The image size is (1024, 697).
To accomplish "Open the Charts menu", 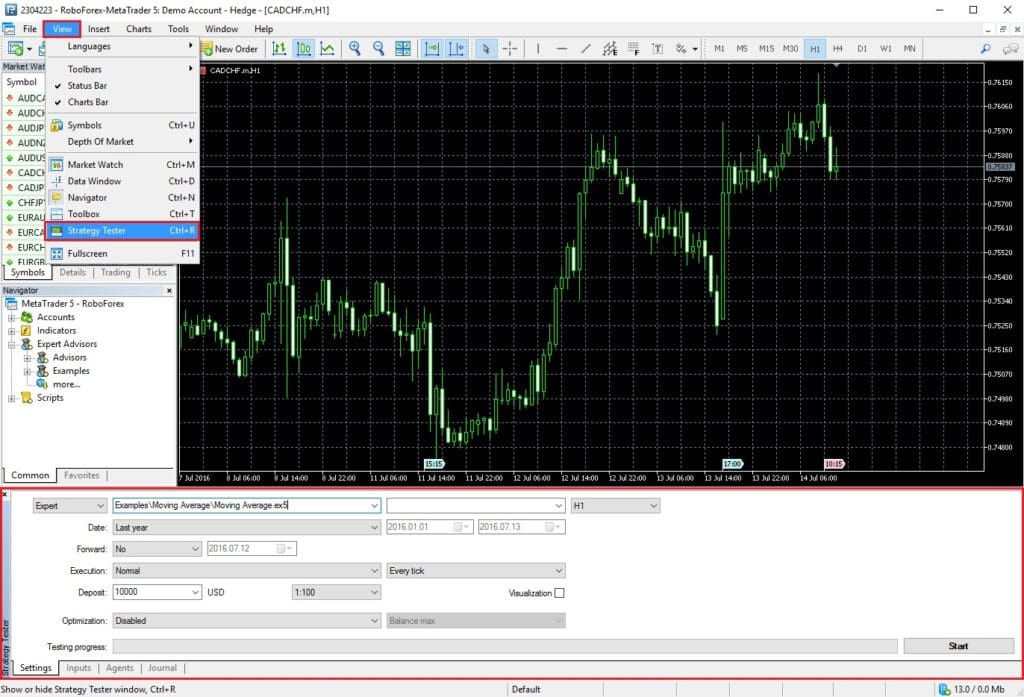I will (x=138, y=29).
